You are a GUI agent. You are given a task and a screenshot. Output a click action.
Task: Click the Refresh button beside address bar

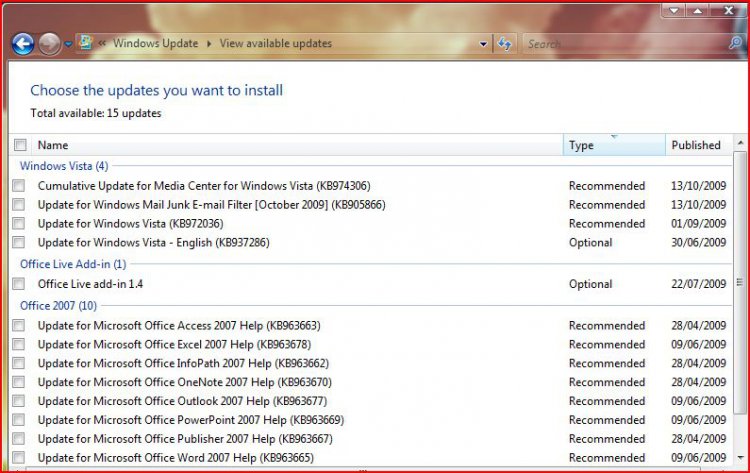505,44
